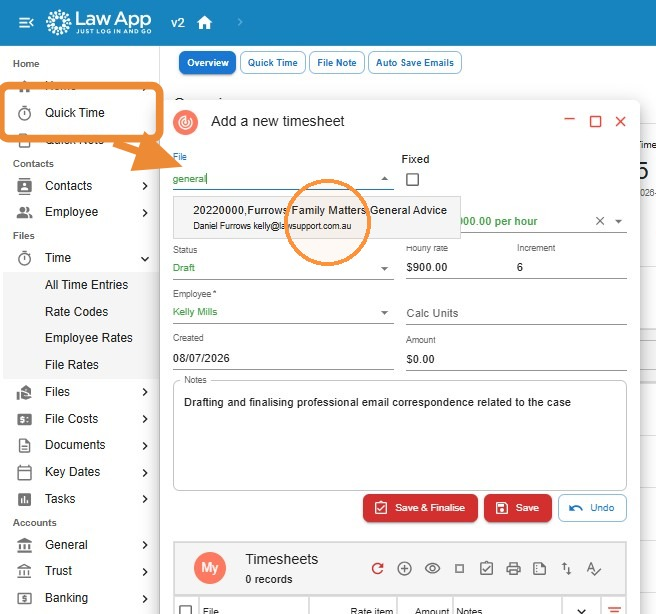Screen dimensions: 656x614
Task: Open All Time Entries in sidebar
Action: (86, 285)
